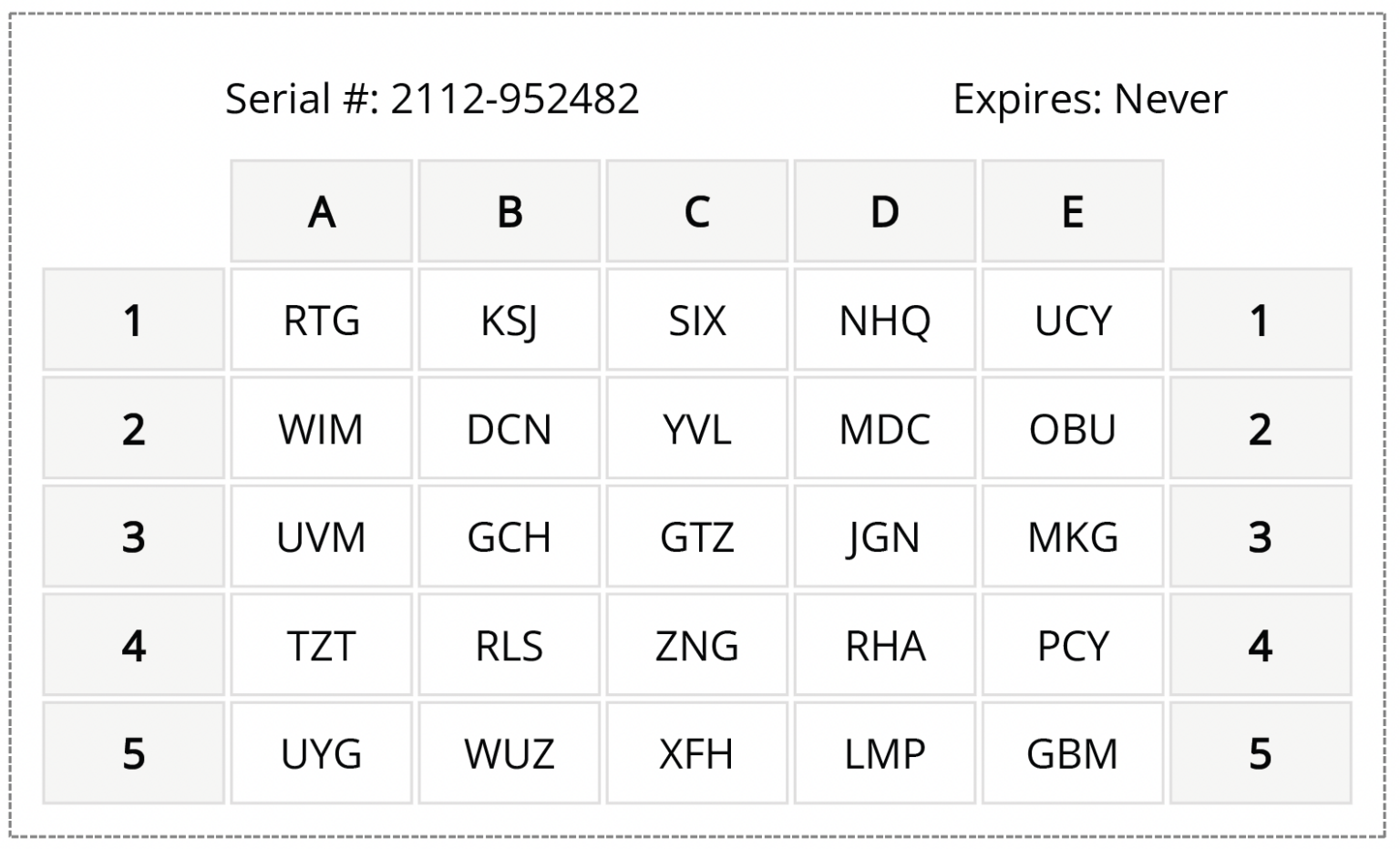Select the WUZ cell
This screenshot has width=1400, height=849.
[510, 753]
